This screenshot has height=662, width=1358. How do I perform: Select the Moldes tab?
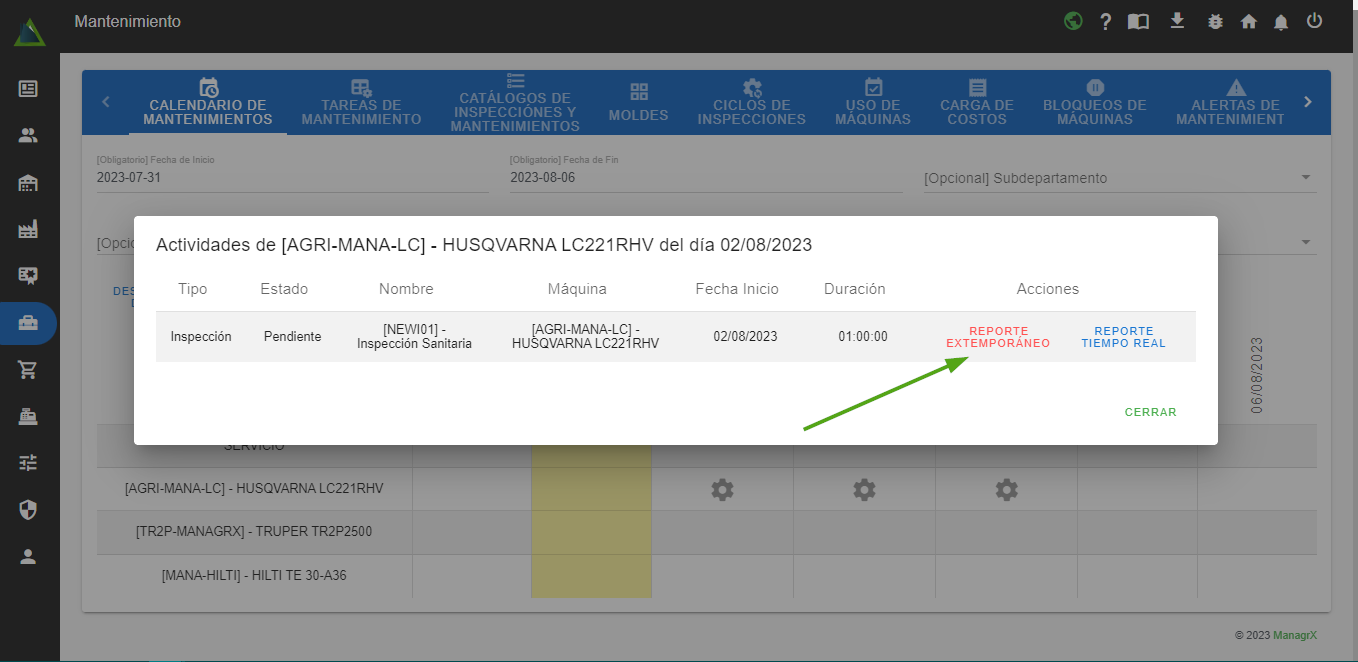(638, 102)
